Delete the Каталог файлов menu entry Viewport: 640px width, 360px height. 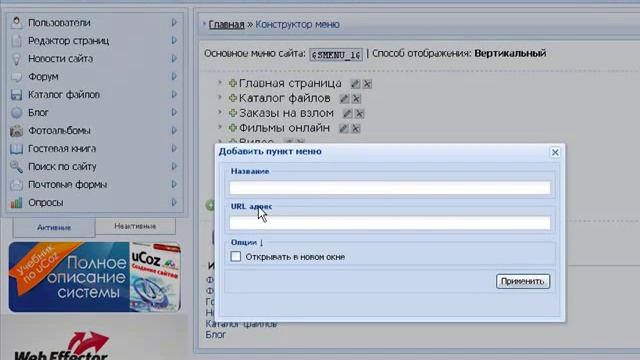click(x=356, y=98)
